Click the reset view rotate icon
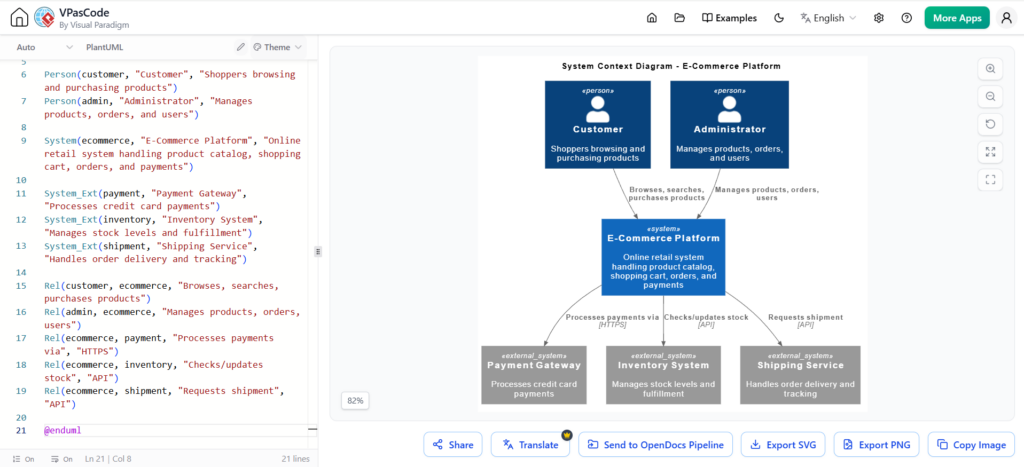This screenshot has width=1024, height=467. coord(990,124)
